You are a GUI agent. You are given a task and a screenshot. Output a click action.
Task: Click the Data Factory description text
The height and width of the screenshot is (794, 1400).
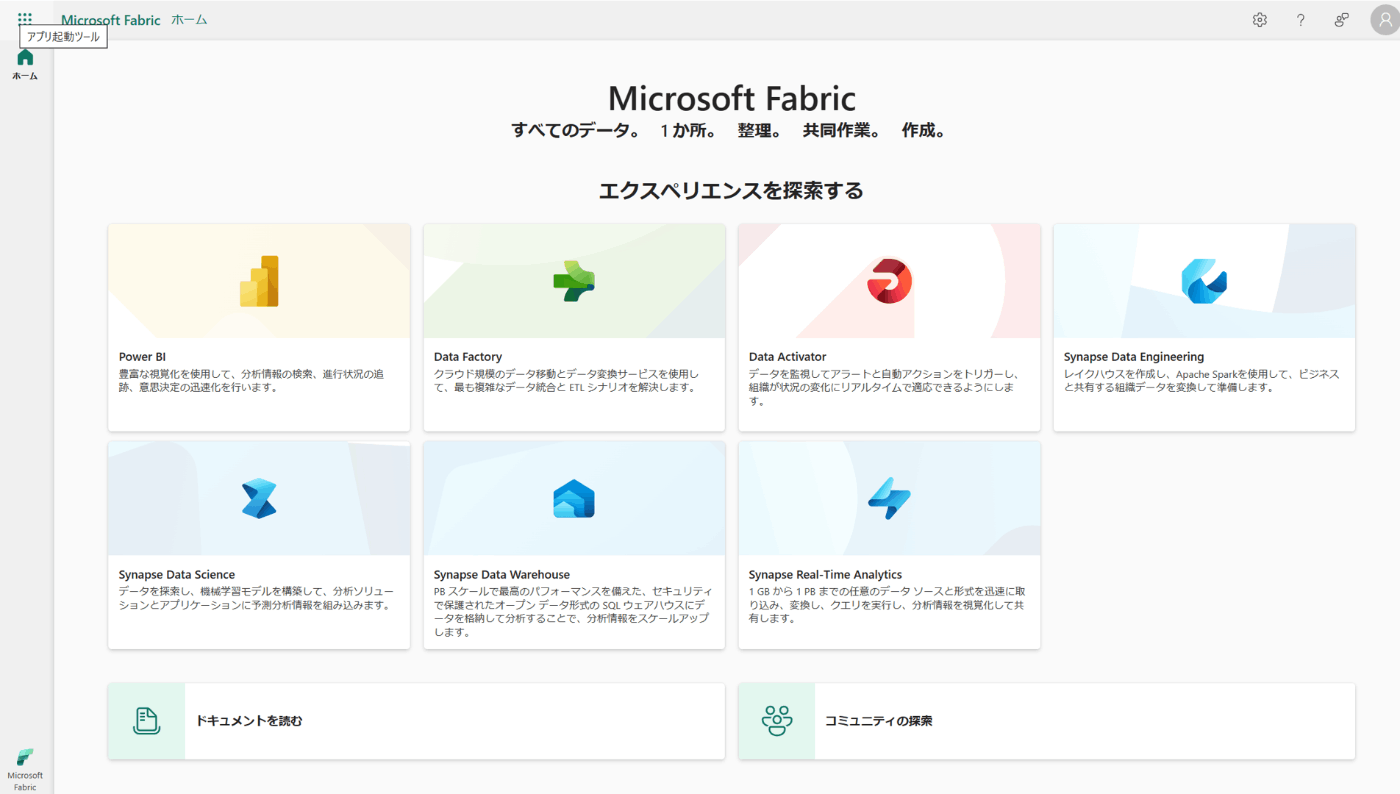566,381
